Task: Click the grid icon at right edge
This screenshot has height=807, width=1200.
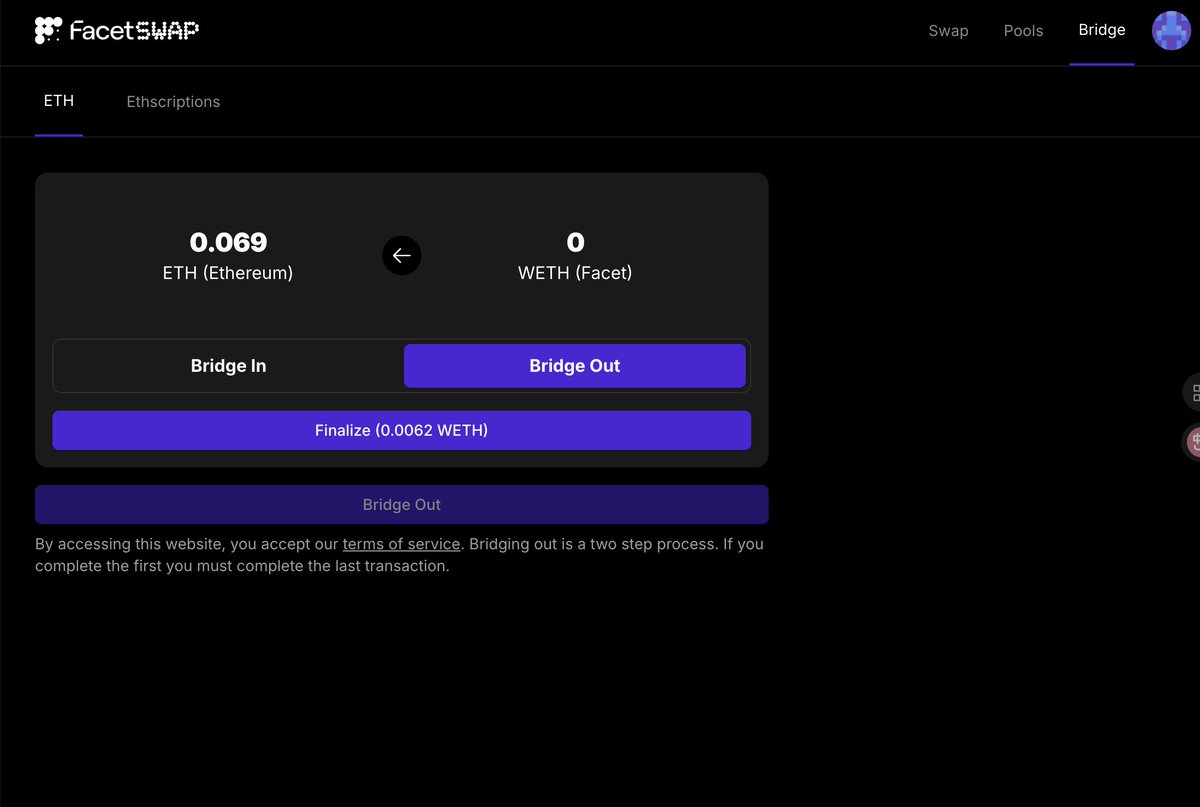Action: tap(1192, 392)
